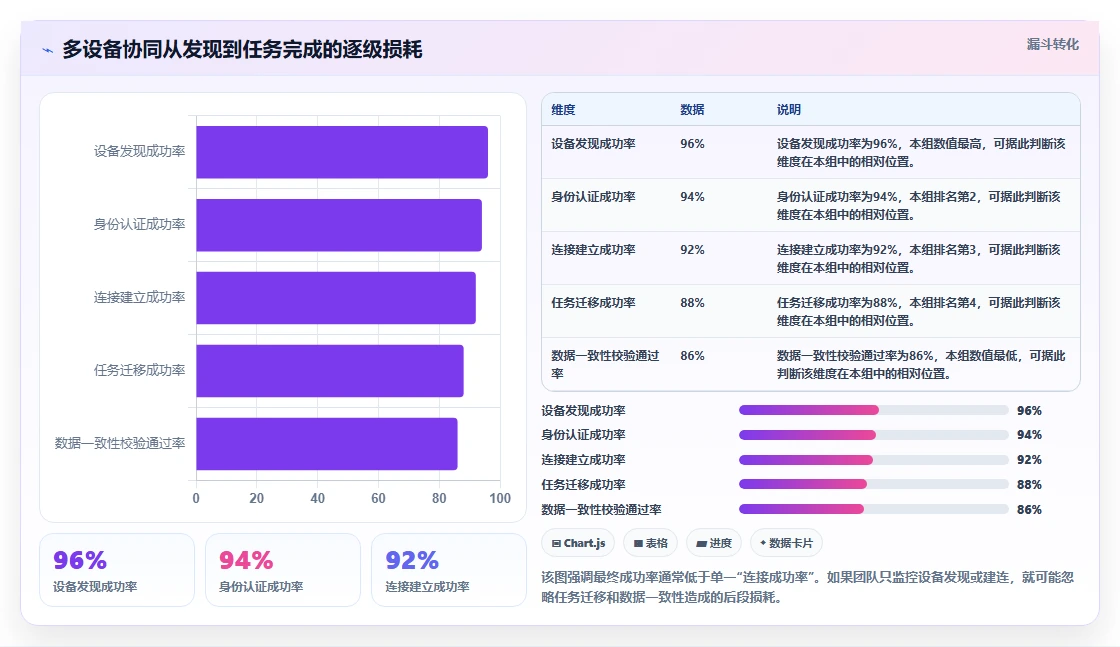Click the 数据卡片 chip
Image resolution: width=1120 pixels, height=647 pixels.
[x=786, y=543]
